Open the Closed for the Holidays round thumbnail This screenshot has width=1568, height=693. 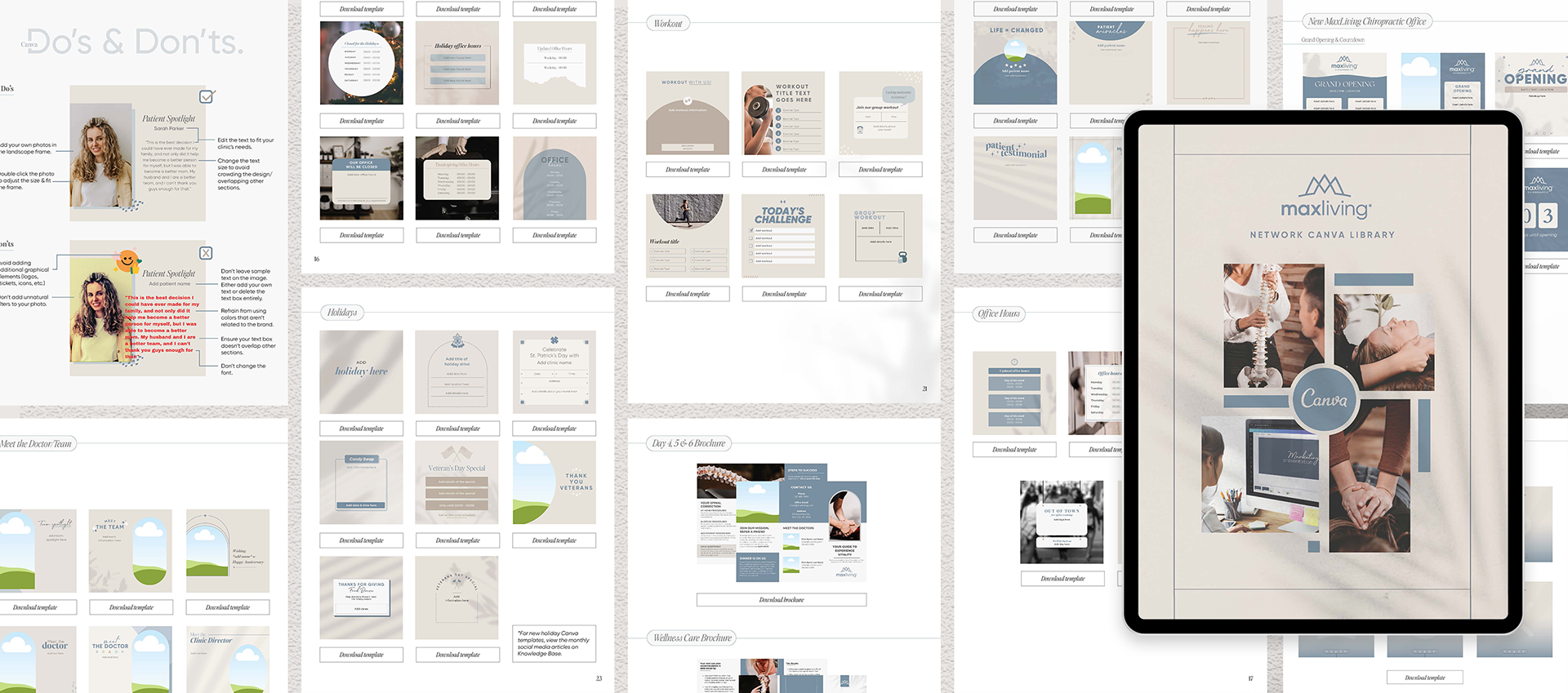tap(361, 63)
